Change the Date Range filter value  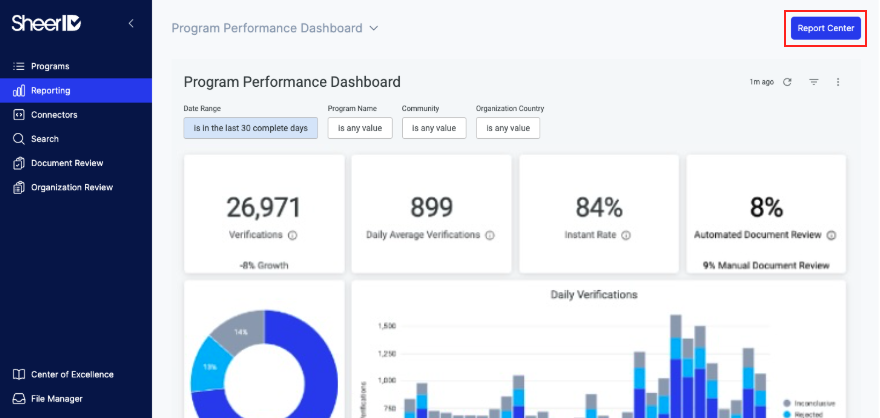pos(250,128)
